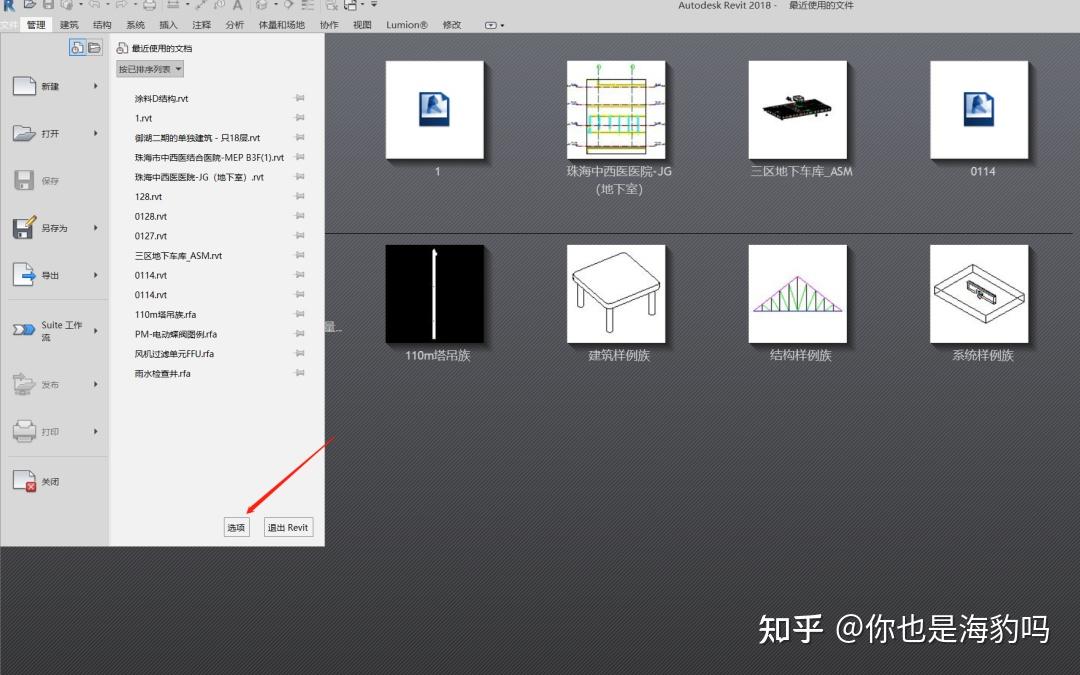Switch to the 管理 ribbon tab
The image size is (1080, 675).
36,25
